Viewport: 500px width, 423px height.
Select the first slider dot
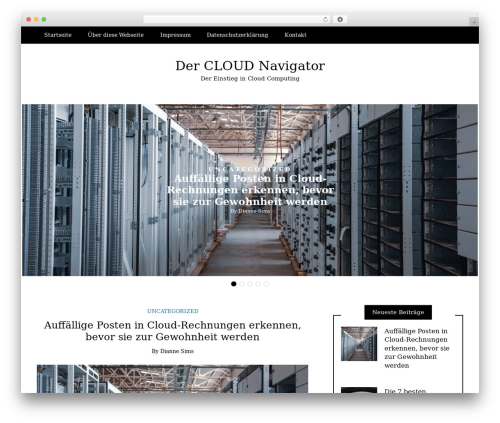pos(234,284)
